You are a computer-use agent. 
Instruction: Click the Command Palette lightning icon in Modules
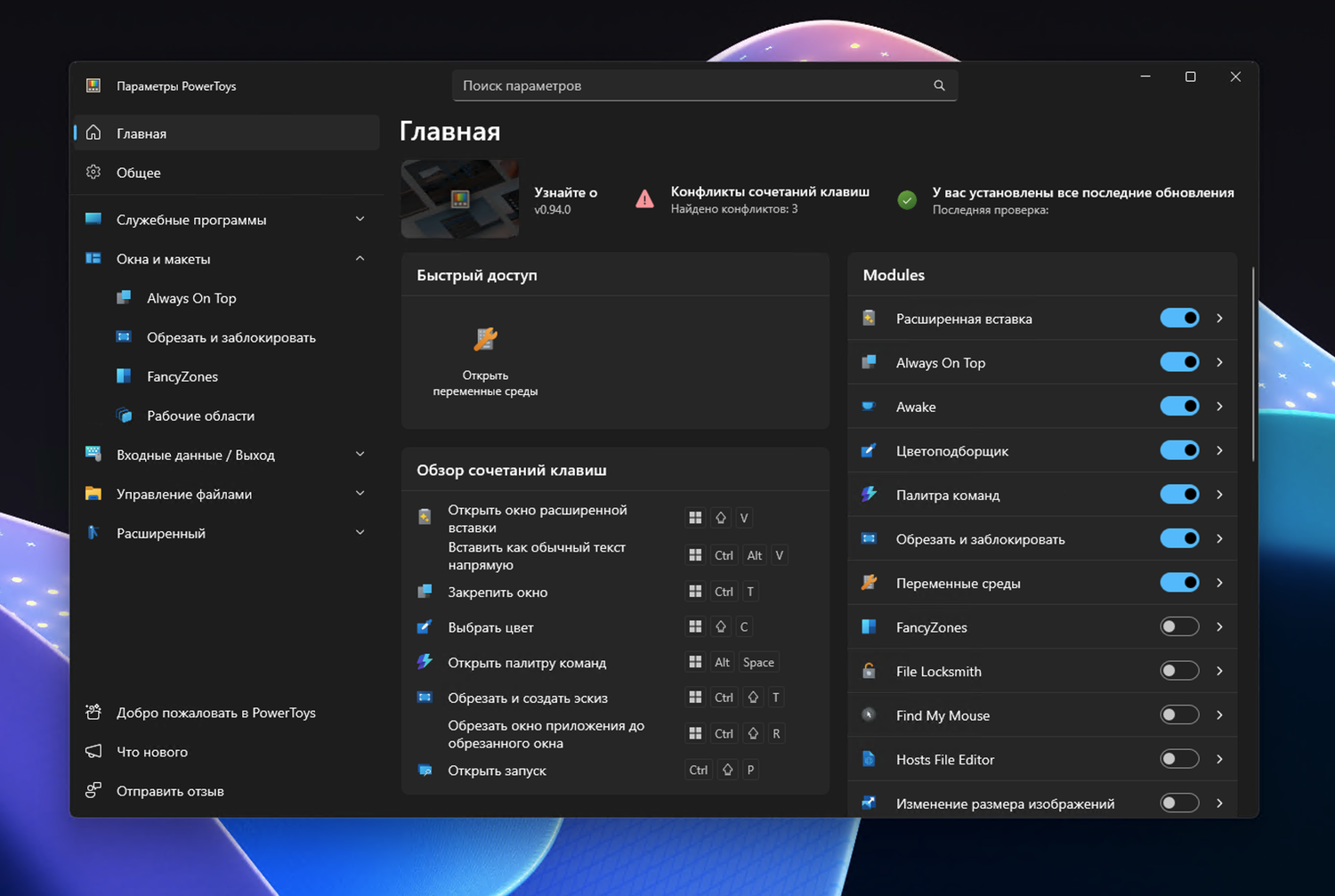click(x=869, y=495)
